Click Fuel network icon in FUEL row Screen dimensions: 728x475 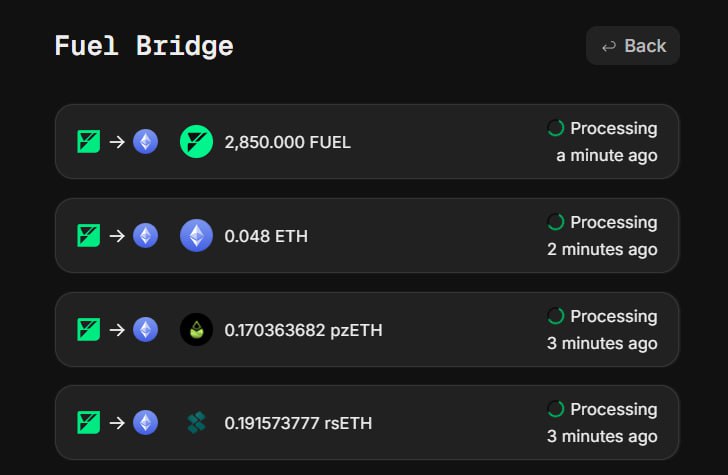pyautogui.click(x=88, y=142)
